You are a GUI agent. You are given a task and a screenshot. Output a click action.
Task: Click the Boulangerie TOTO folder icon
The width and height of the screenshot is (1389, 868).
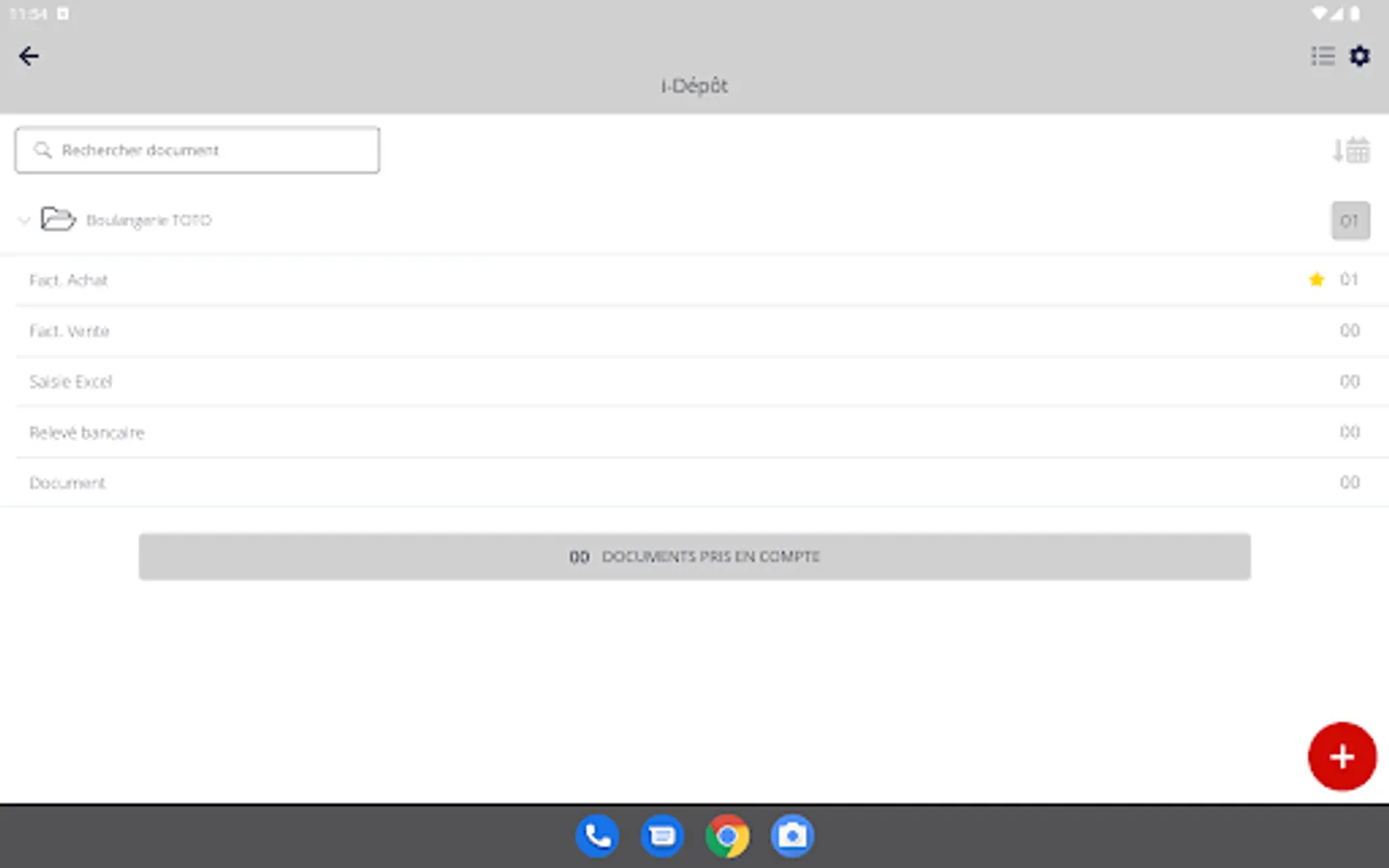58,220
